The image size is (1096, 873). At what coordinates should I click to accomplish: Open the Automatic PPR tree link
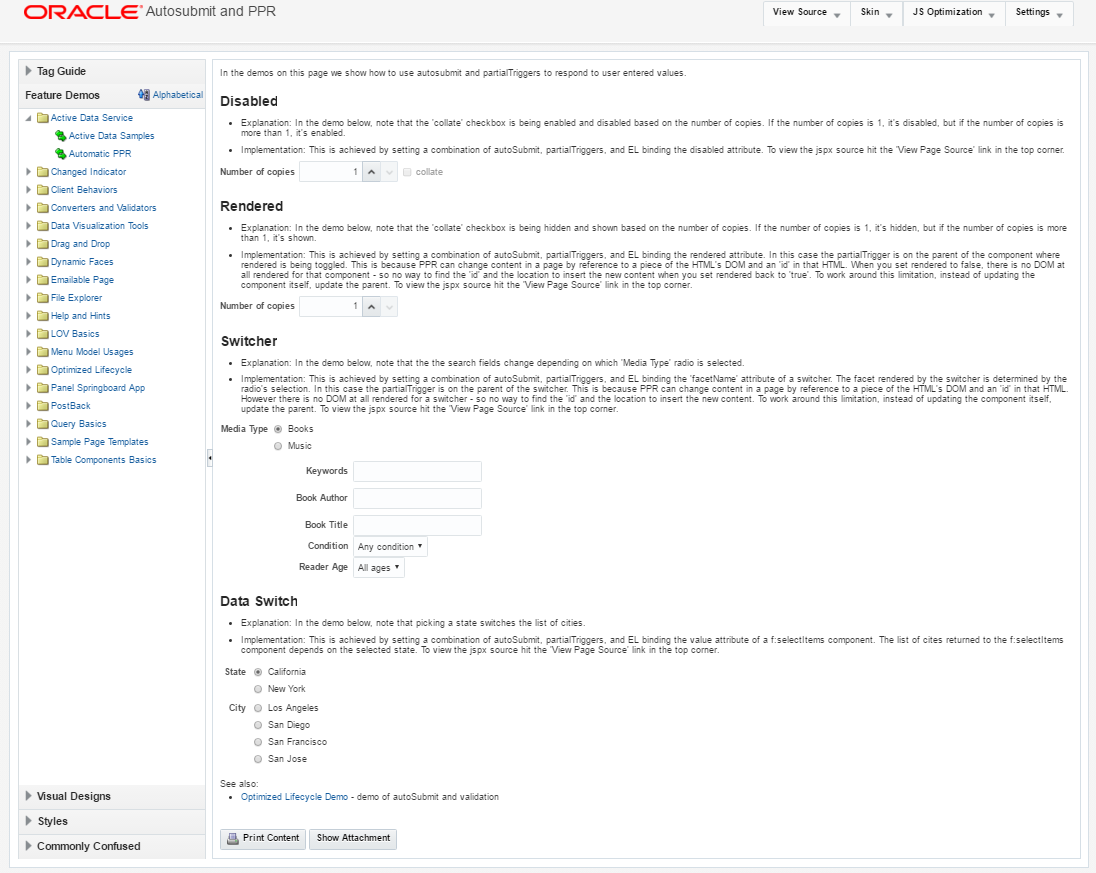coord(100,154)
